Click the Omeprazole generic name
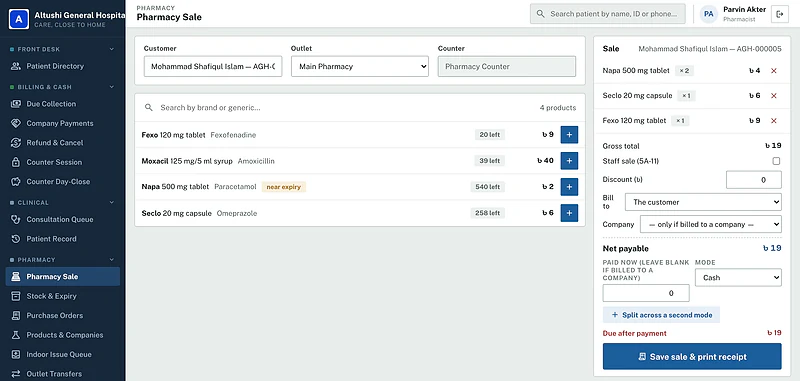This screenshot has height=381, width=800. point(237,213)
